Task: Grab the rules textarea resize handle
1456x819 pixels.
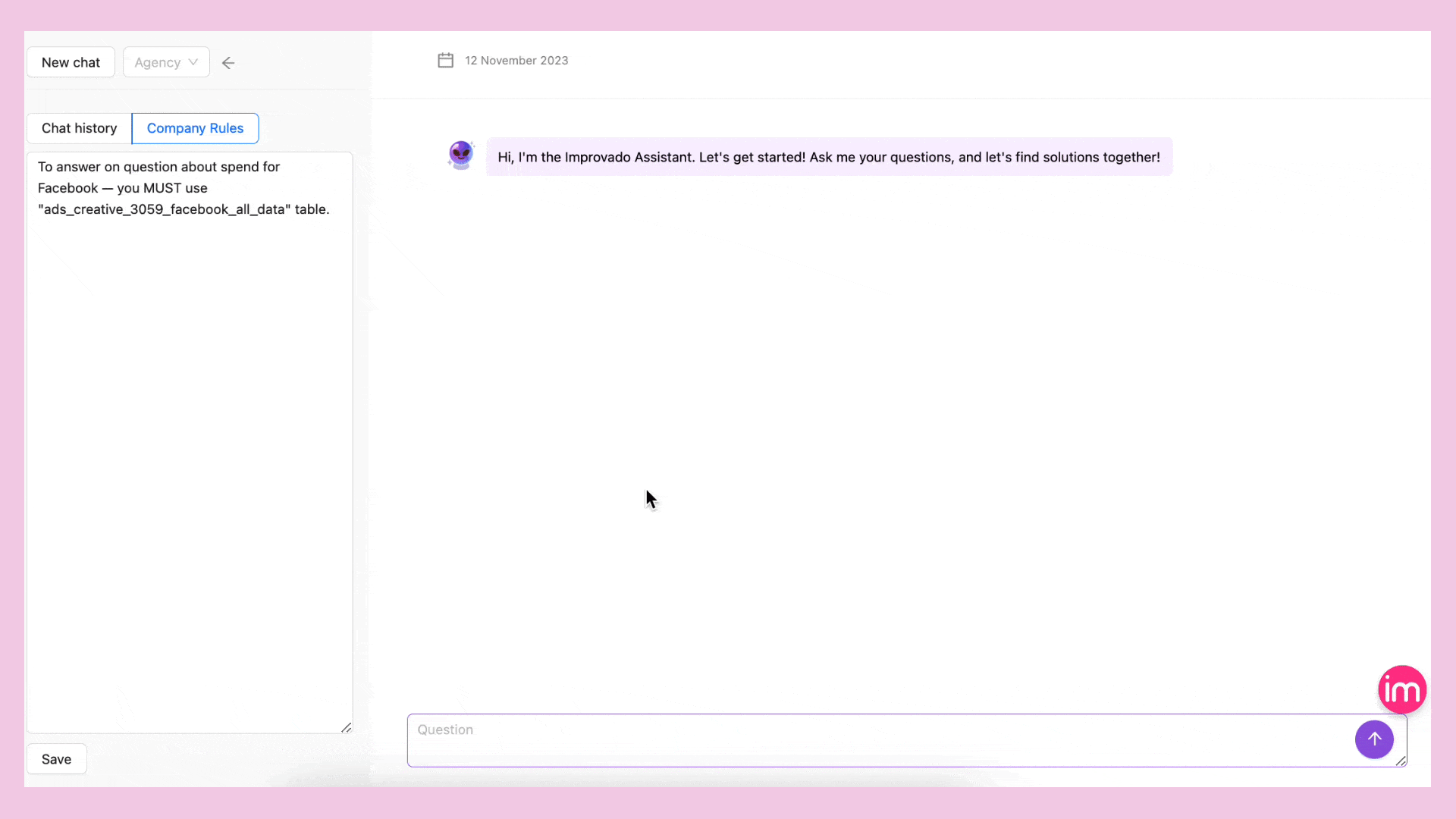Action: pyautogui.click(x=347, y=727)
